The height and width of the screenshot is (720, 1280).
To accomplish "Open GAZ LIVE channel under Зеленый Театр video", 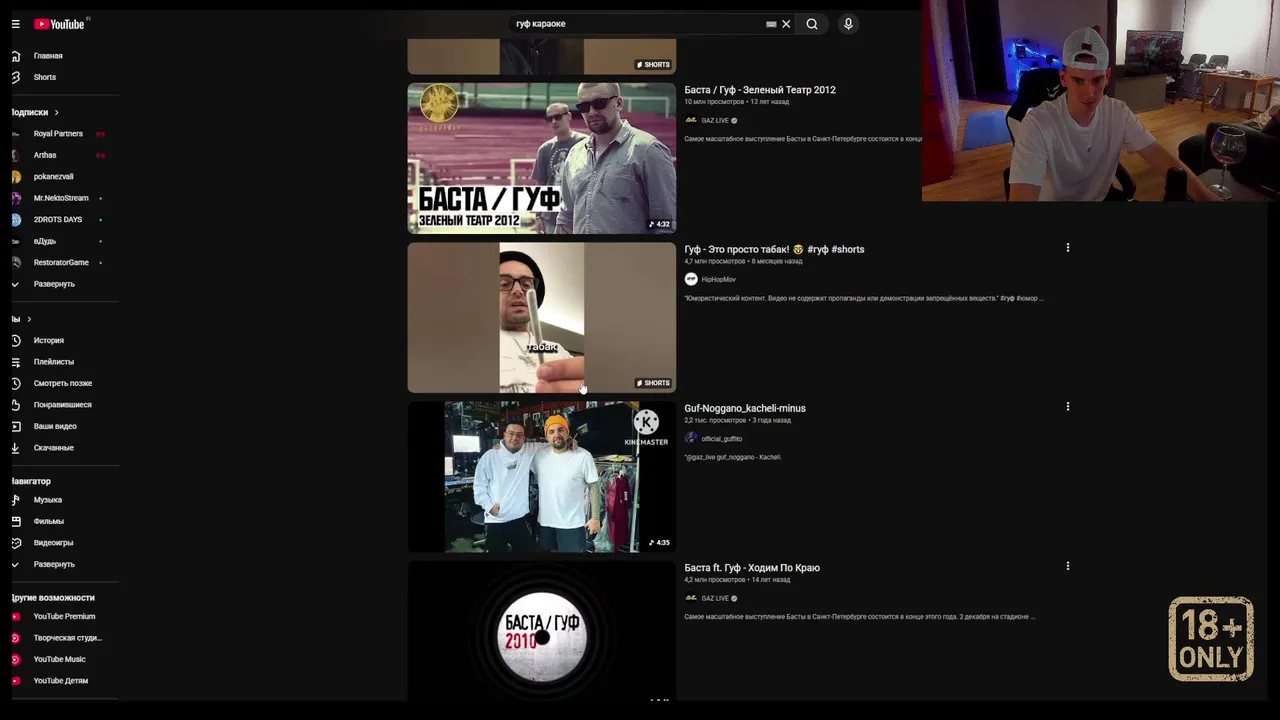I will [715, 120].
